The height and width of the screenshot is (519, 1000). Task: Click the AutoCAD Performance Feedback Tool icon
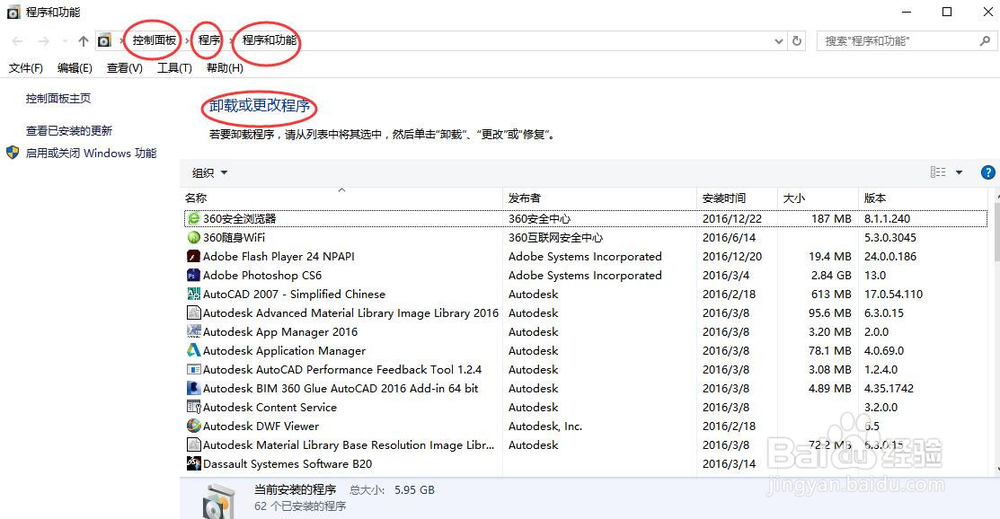click(x=194, y=370)
